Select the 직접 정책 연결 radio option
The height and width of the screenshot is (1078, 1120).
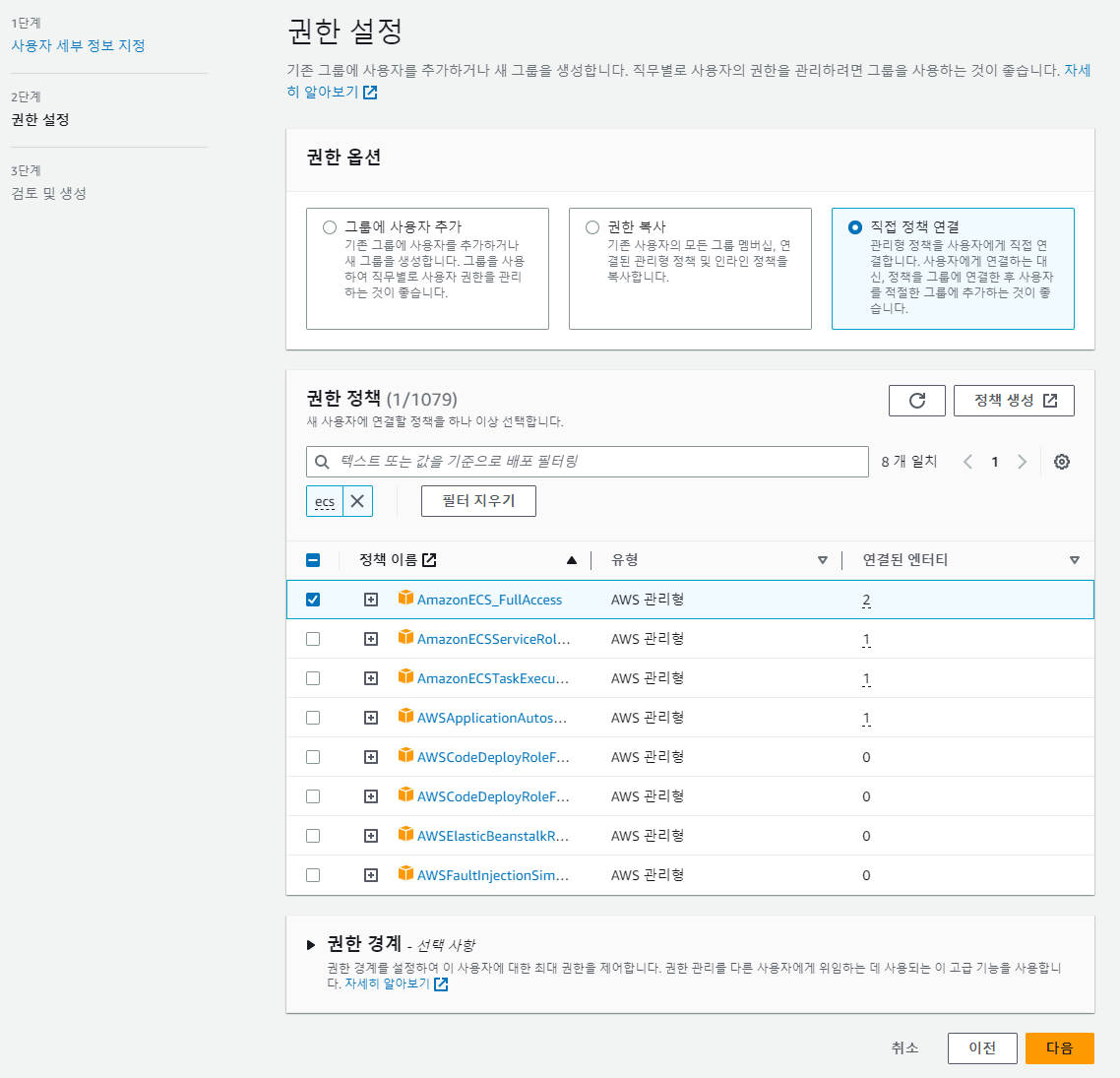point(855,227)
